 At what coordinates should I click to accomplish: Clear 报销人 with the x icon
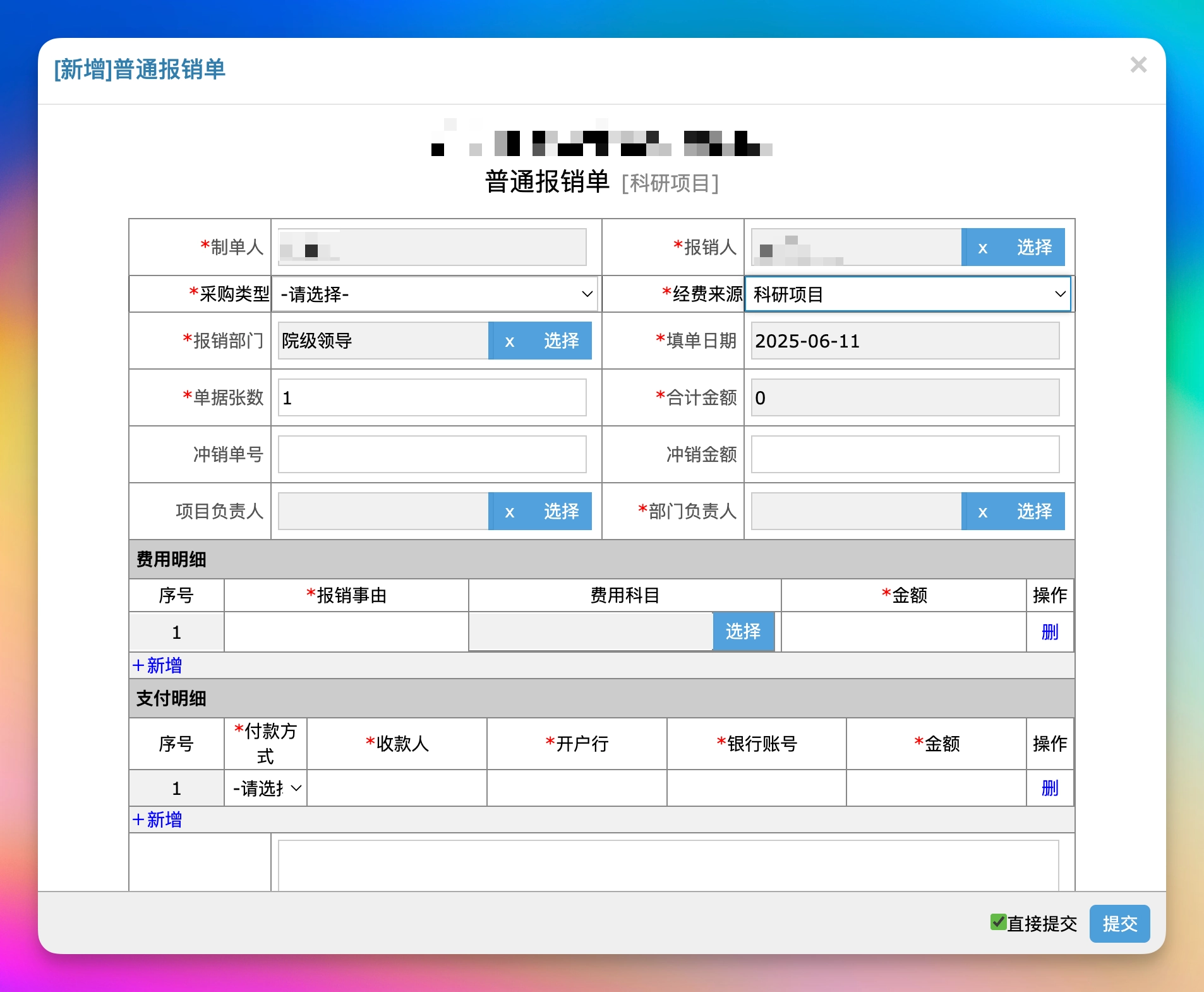click(982, 248)
